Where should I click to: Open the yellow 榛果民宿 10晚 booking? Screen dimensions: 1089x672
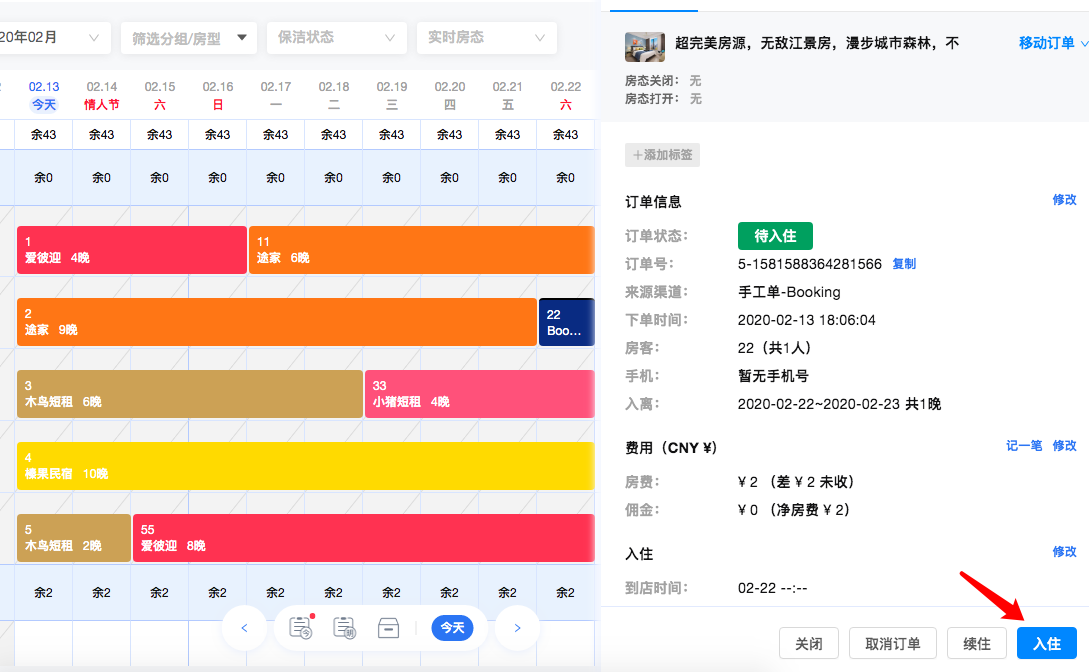click(306, 466)
